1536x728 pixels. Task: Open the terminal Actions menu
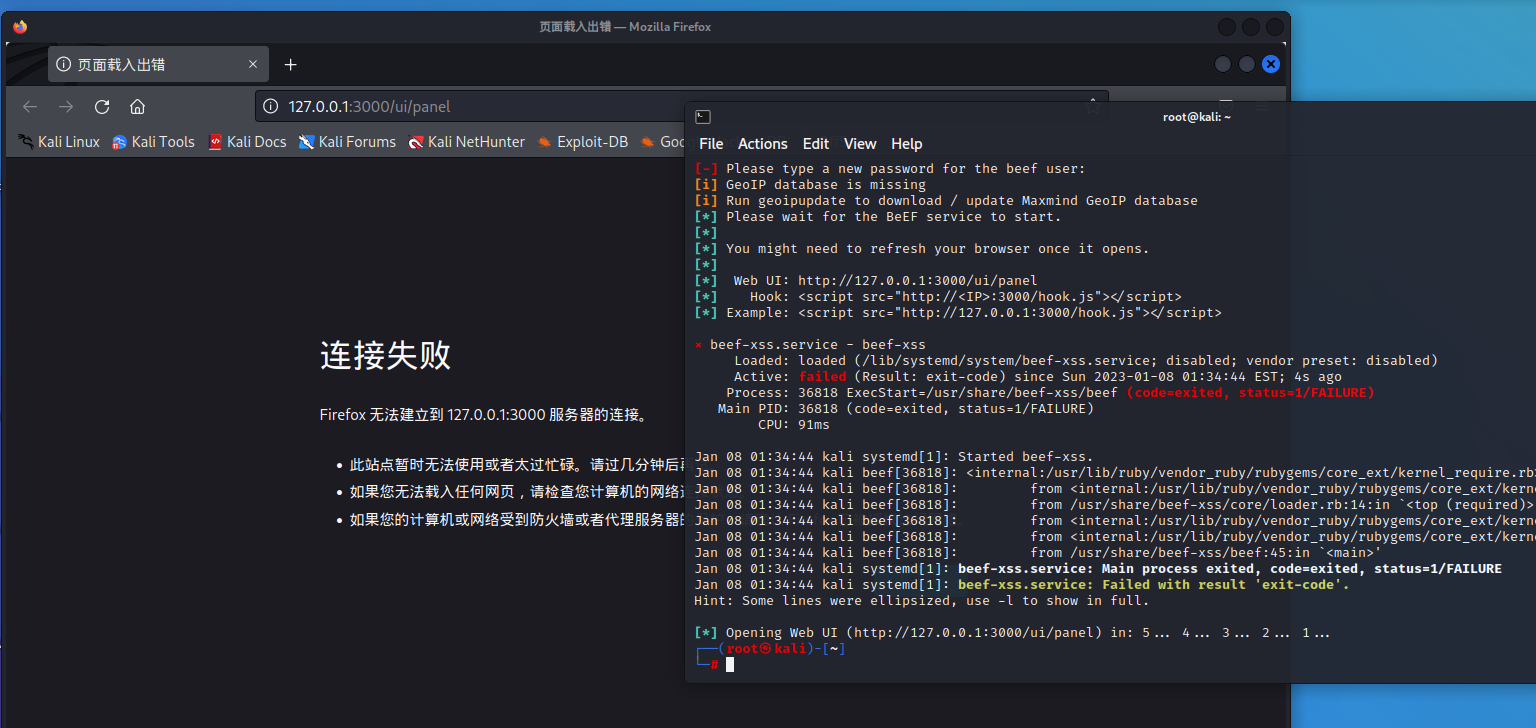pyautogui.click(x=763, y=144)
